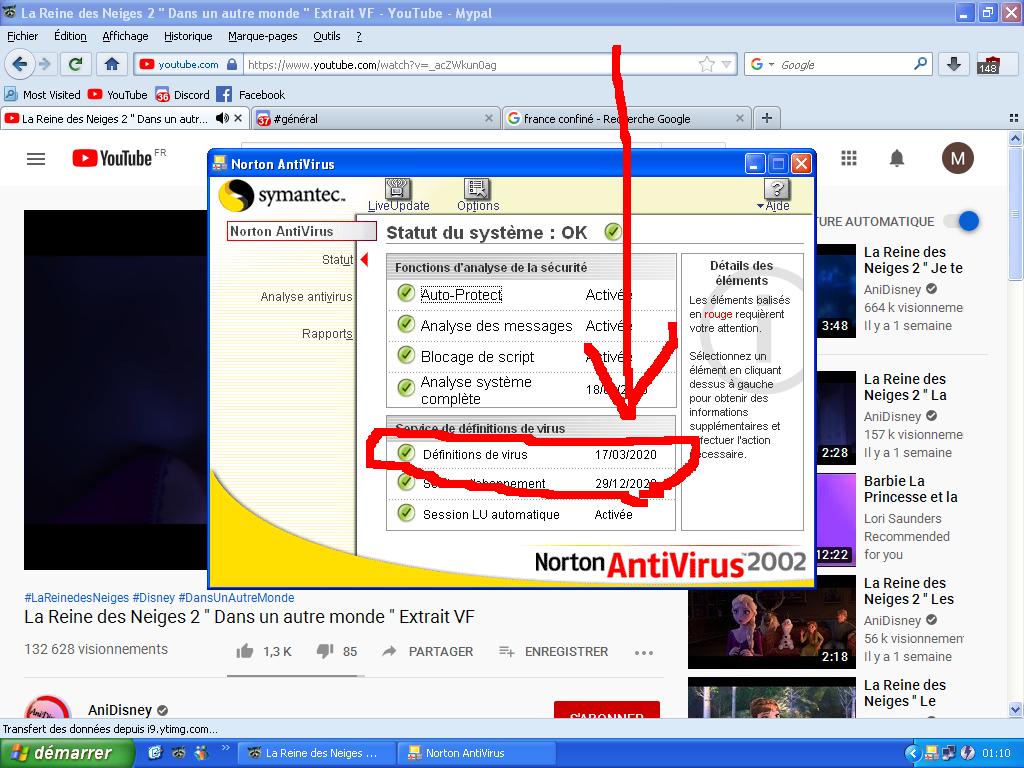The width and height of the screenshot is (1024, 768).
Task: Open the list-all-tabs button
Action: (1014, 118)
